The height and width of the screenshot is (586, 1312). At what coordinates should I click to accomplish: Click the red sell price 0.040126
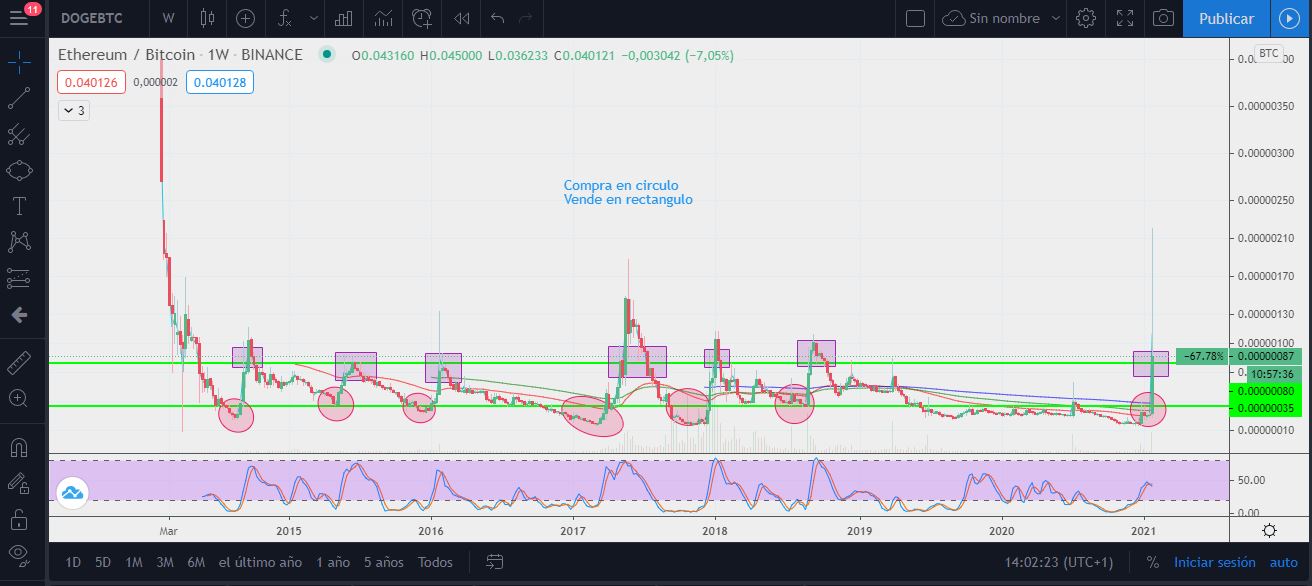91,82
